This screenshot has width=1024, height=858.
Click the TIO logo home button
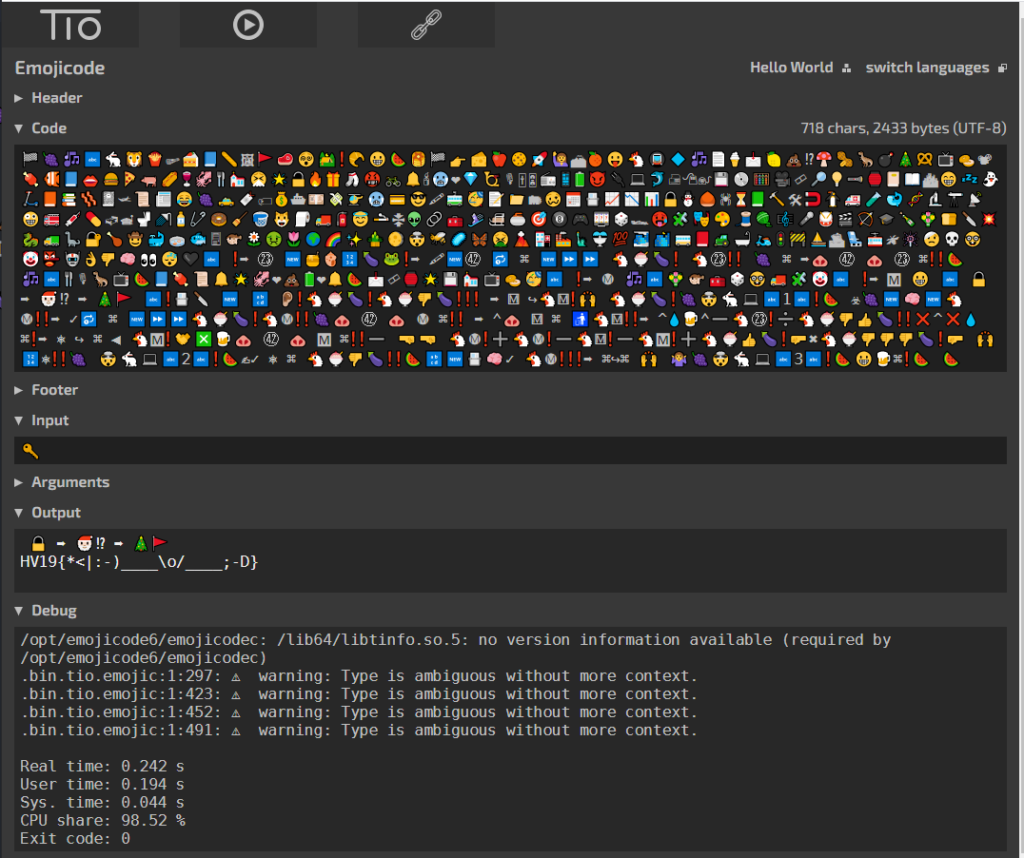pos(71,25)
